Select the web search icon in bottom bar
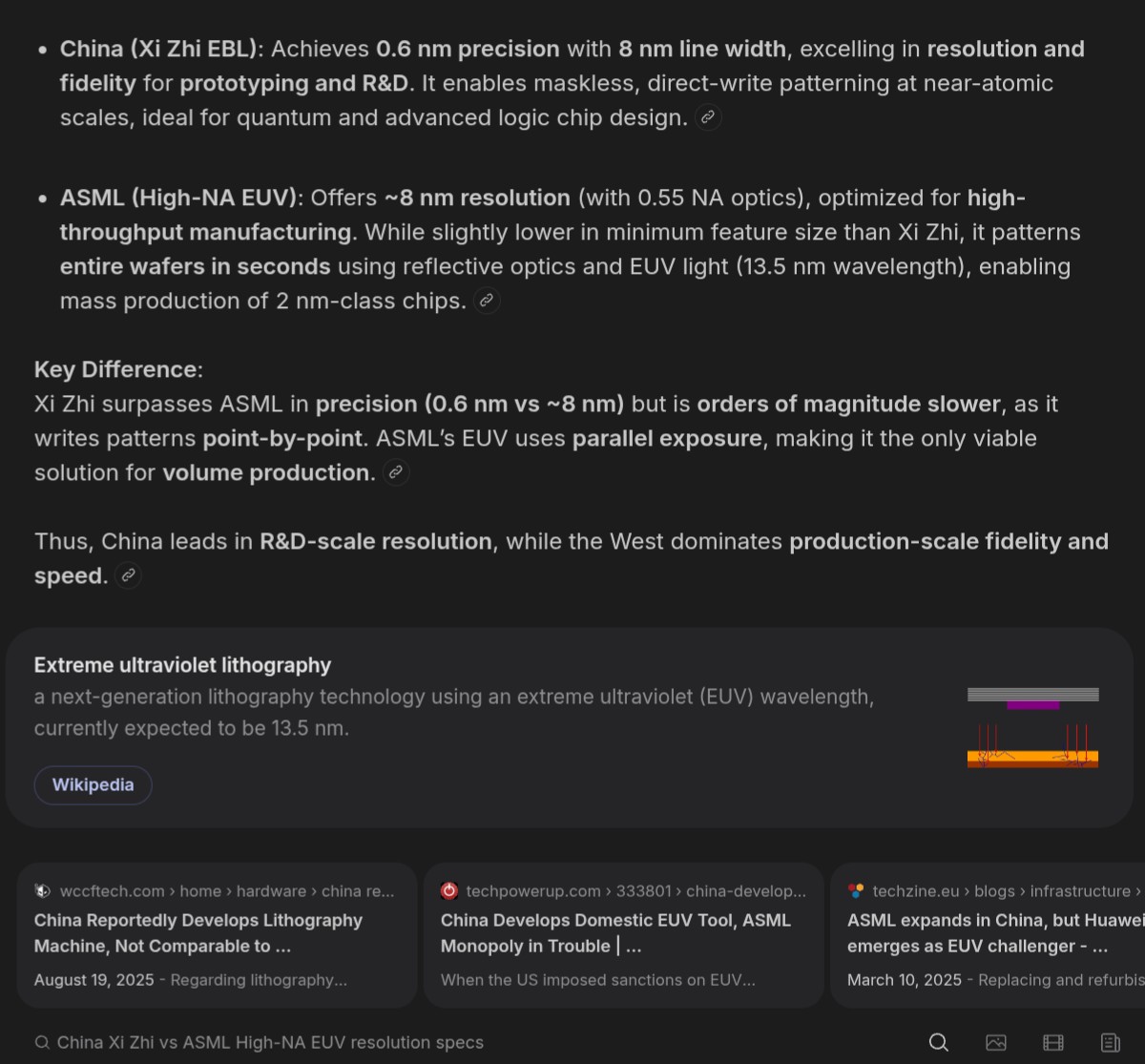The height and width of the screenshot is (1064, 1145). 939,1042
